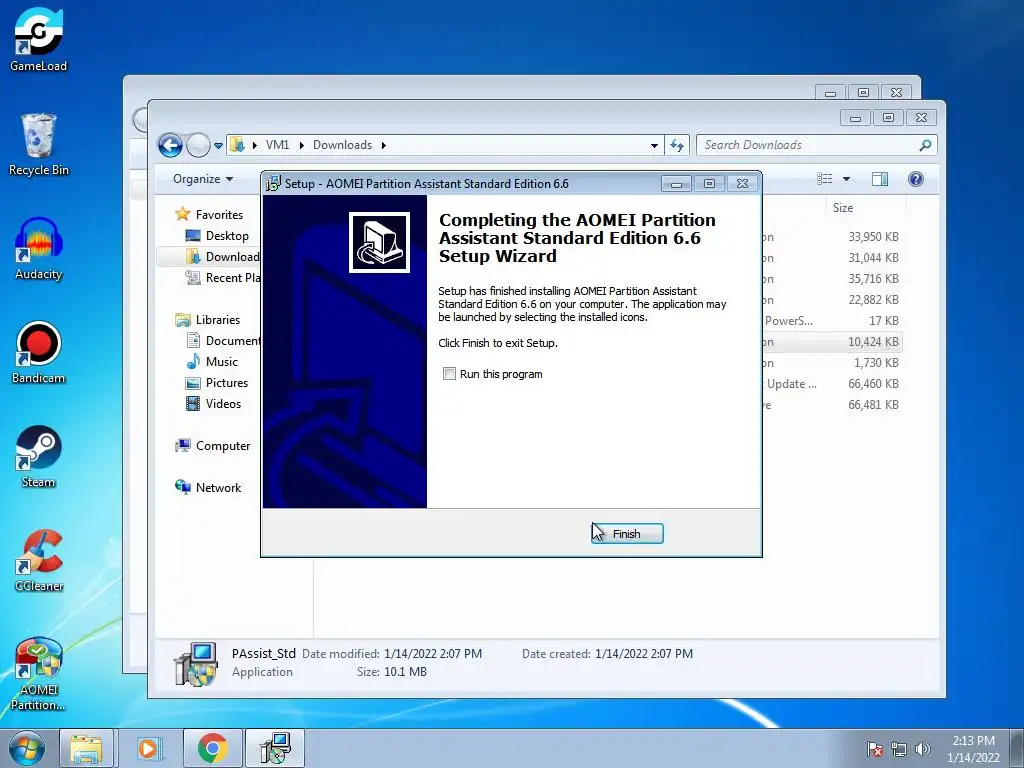Click the Show desktop button
This screenshot has width=1024, height=768.
(1016, 748)
